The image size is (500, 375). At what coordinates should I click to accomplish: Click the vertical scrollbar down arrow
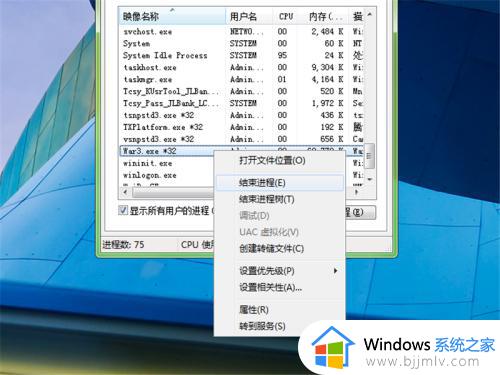(369, 179)
